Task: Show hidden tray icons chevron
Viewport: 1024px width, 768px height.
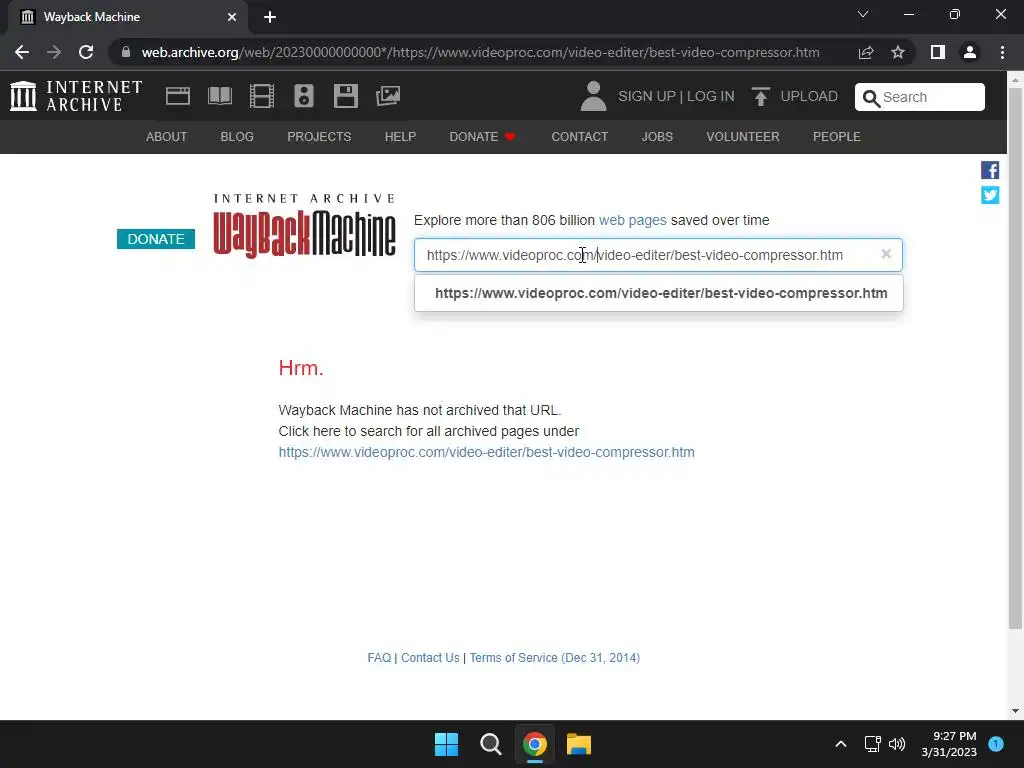Action: pyautogui.click(x=840, y=744)
